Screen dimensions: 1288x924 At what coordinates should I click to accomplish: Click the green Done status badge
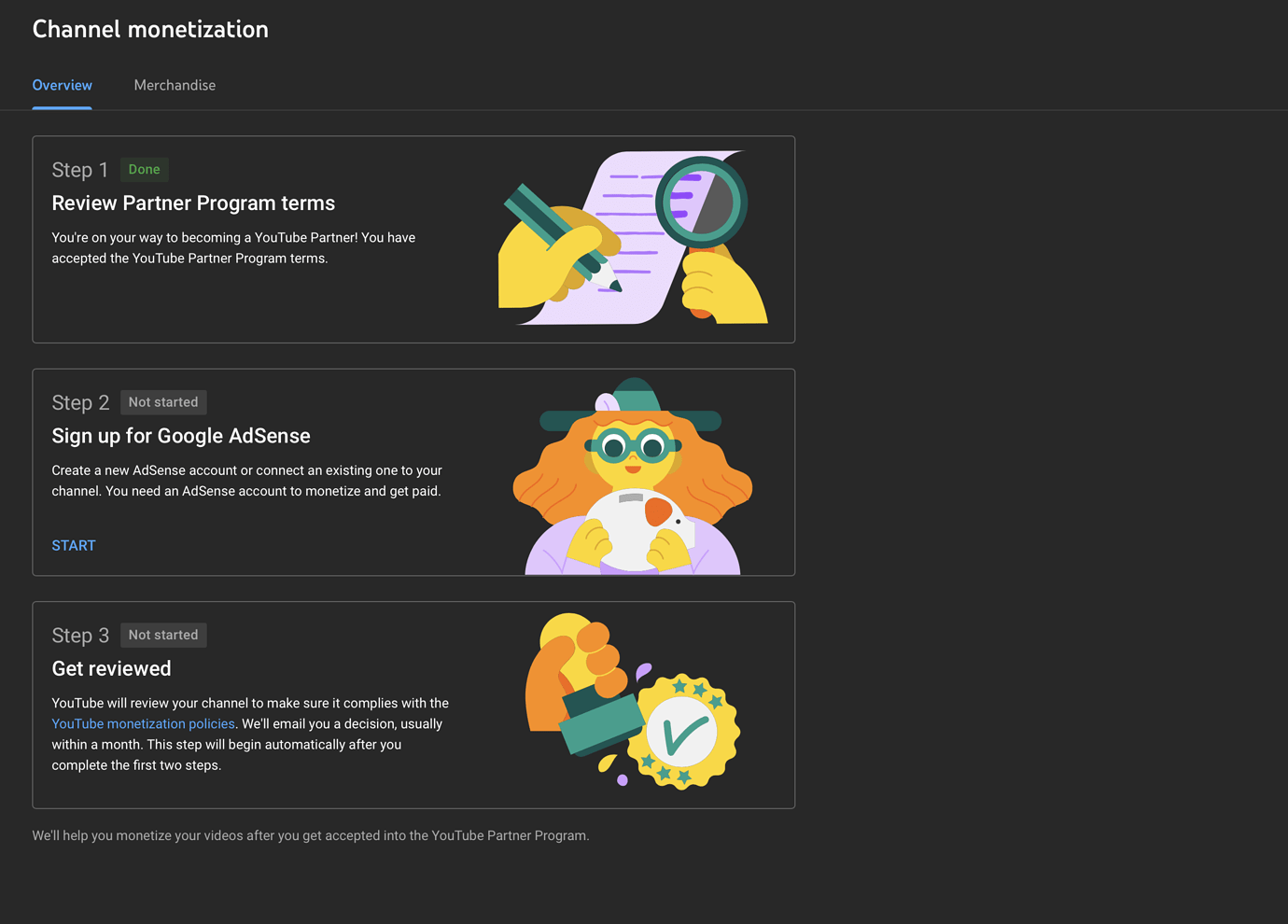pyautogui.click(x=144, y=169)
